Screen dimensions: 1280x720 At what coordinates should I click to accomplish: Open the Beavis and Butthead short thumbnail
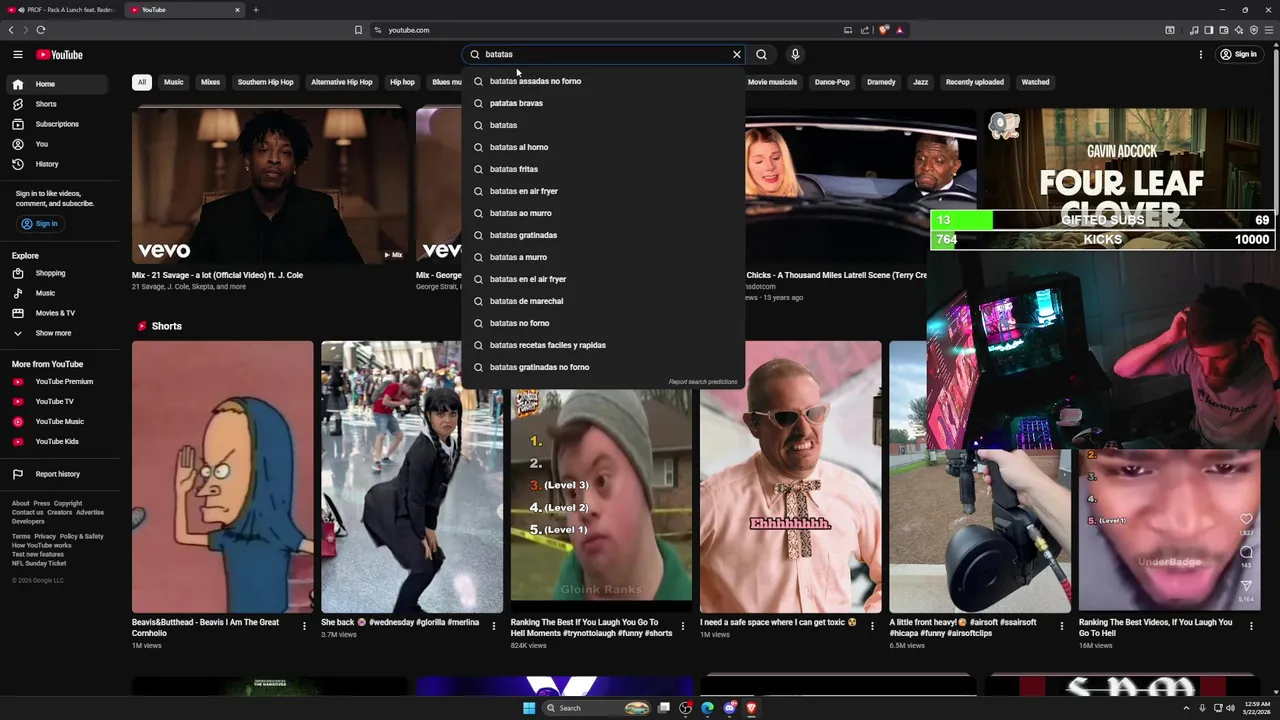(x=222, y=477)
